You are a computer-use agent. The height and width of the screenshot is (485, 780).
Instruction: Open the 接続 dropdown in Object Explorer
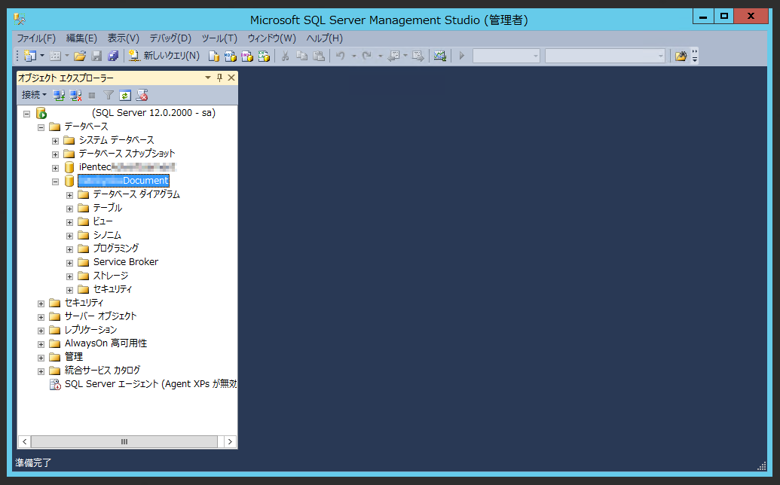tap(34, 95)
